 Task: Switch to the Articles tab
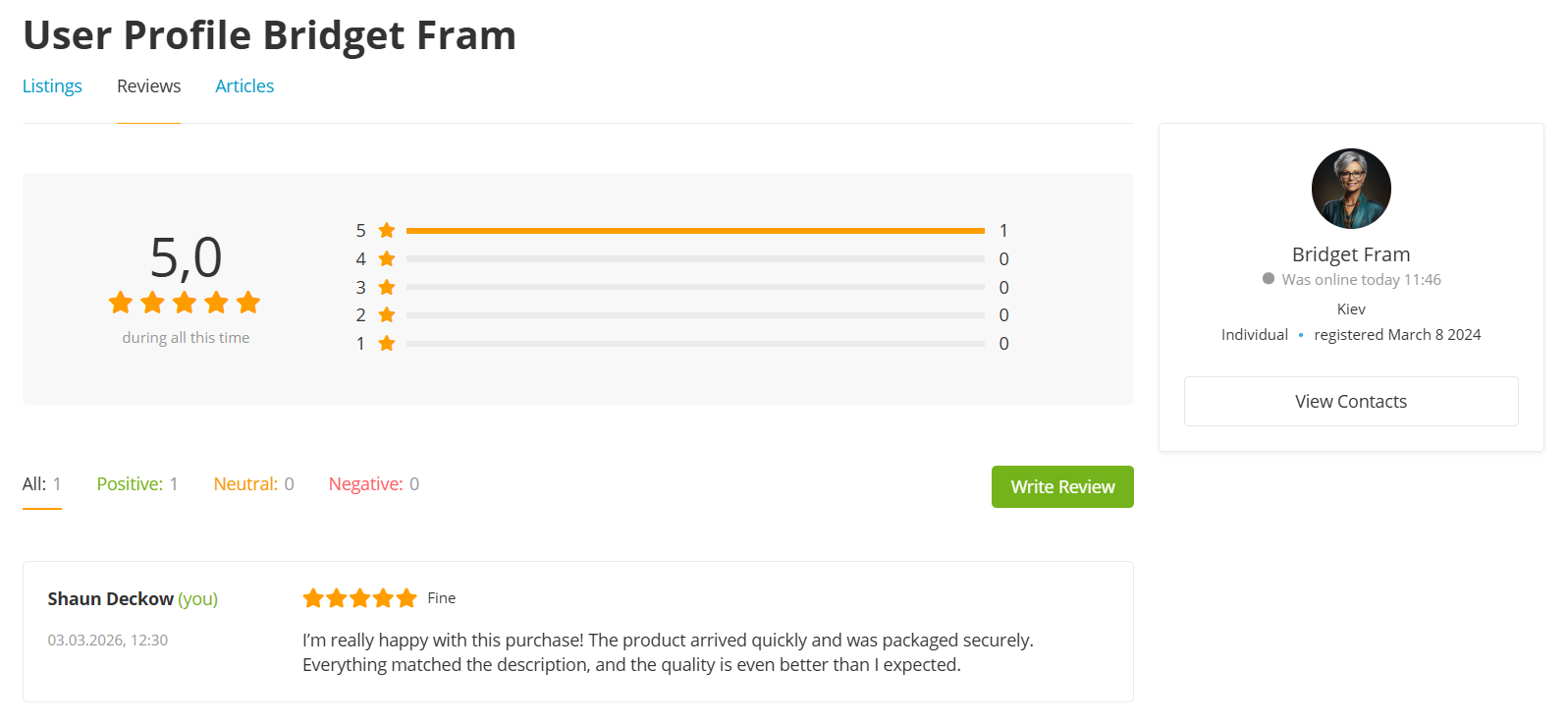click(244, 86)
